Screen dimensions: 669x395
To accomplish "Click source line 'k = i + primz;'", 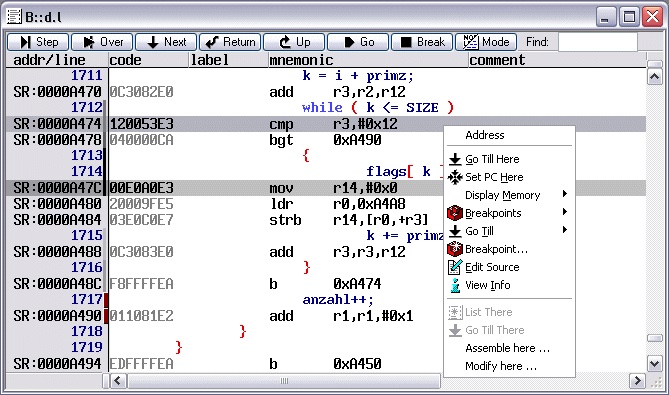I will [358, 76].
